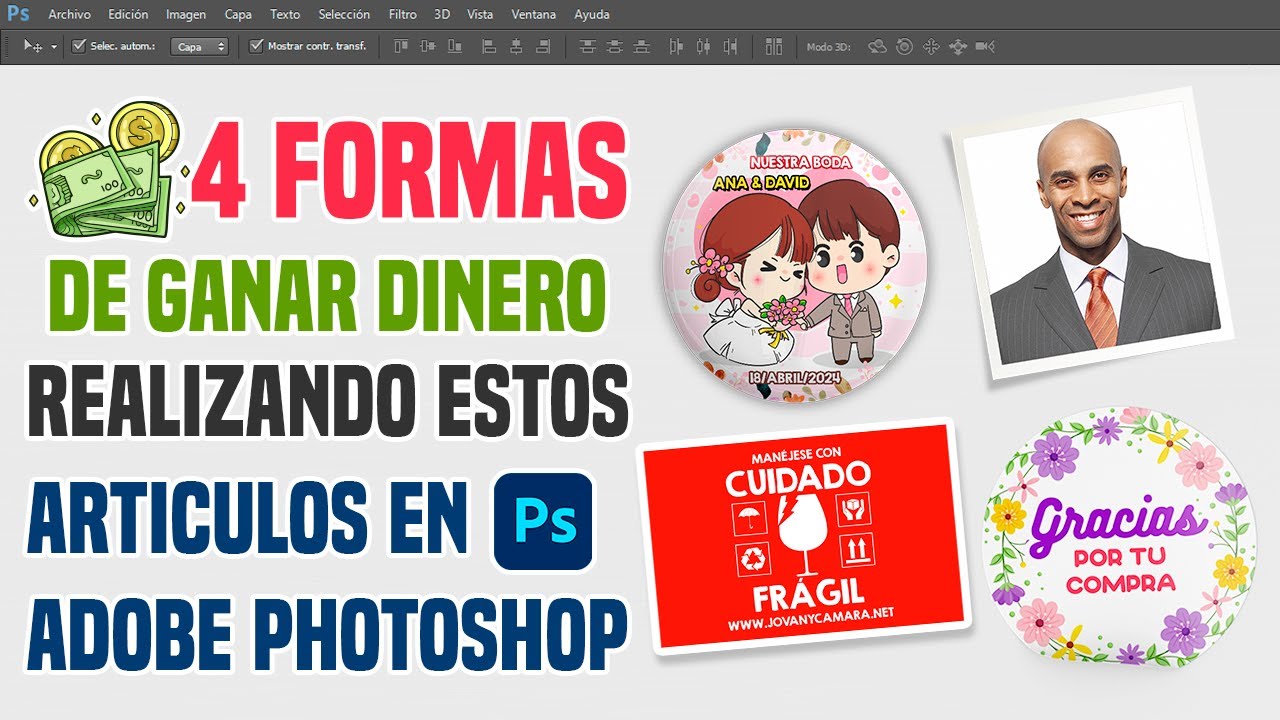Toggle Mostrar contr. transf. checkbox
This screenshot has height=720, width=1280.
[x=256, y=46]
